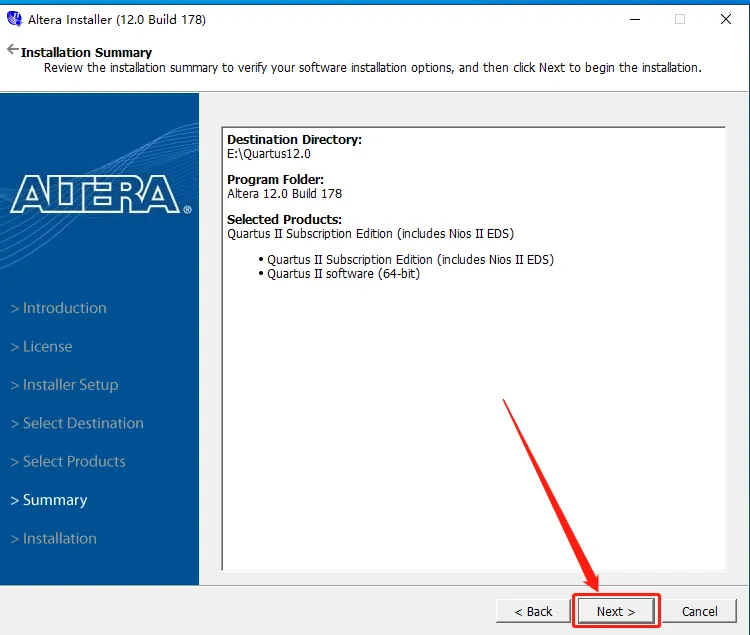
Task: Minimize the Altera Installer window
Action: tap(635, 19)
